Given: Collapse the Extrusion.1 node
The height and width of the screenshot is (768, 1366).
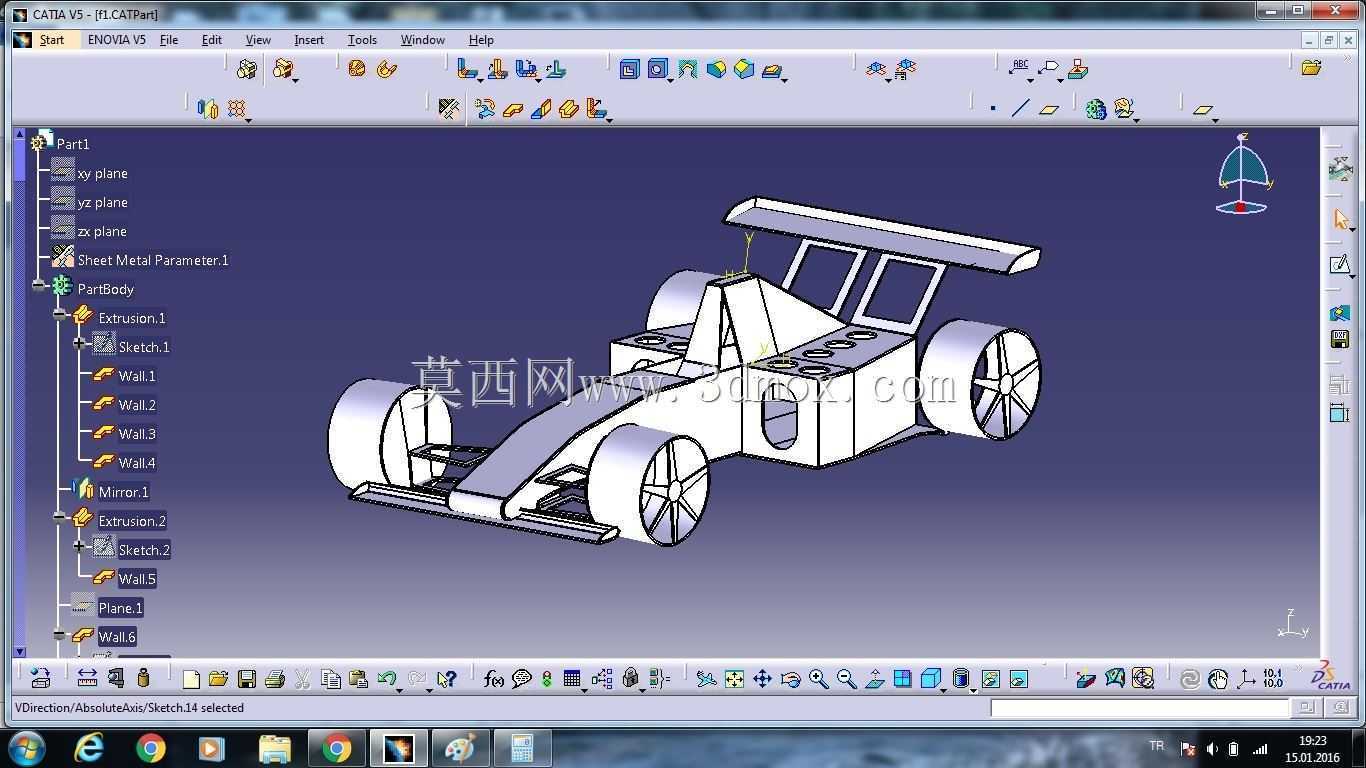Looking at the screenshot, I should tap(60, 315).
